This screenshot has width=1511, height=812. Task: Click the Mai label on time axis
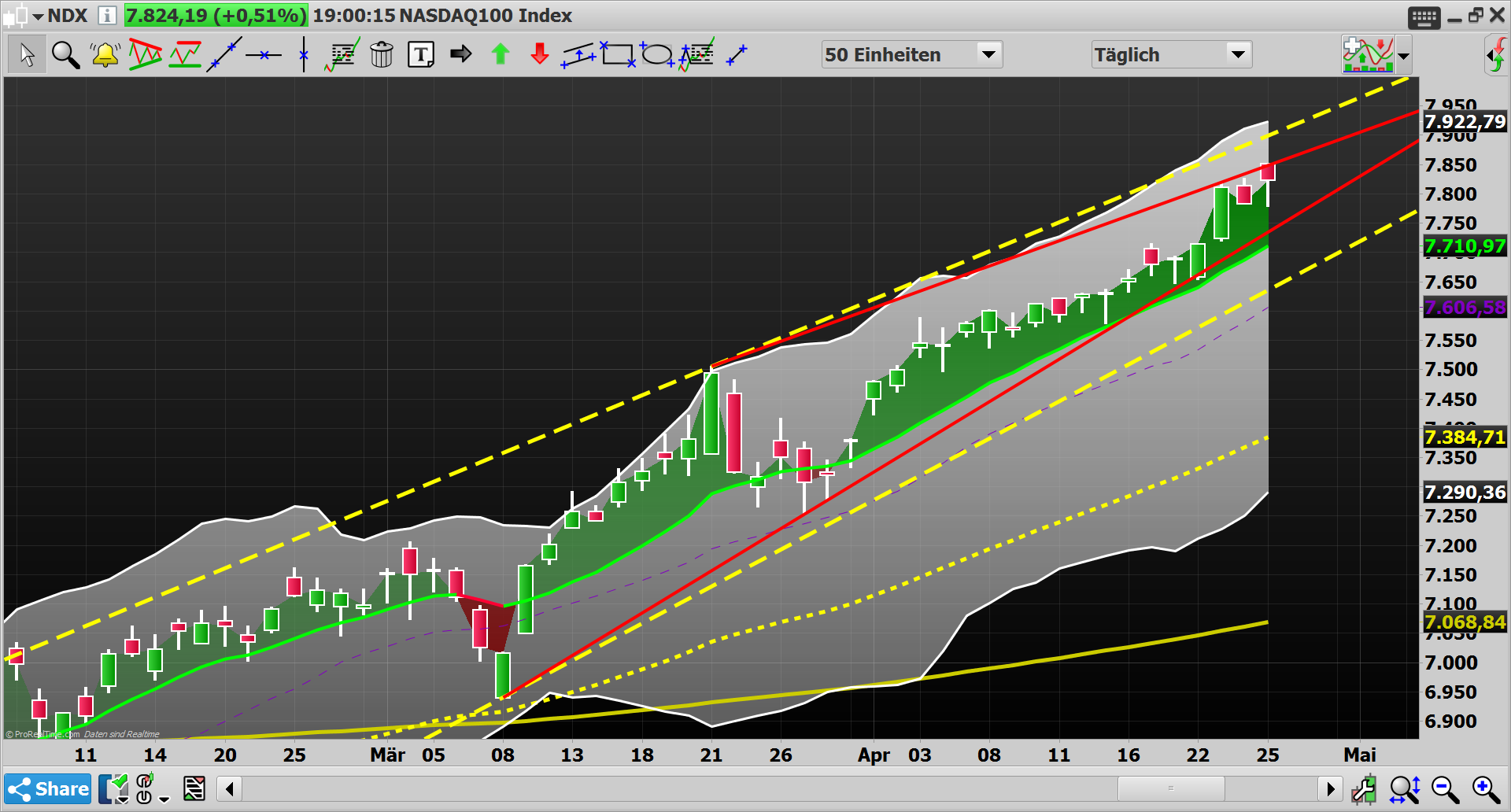(1359, 755)
